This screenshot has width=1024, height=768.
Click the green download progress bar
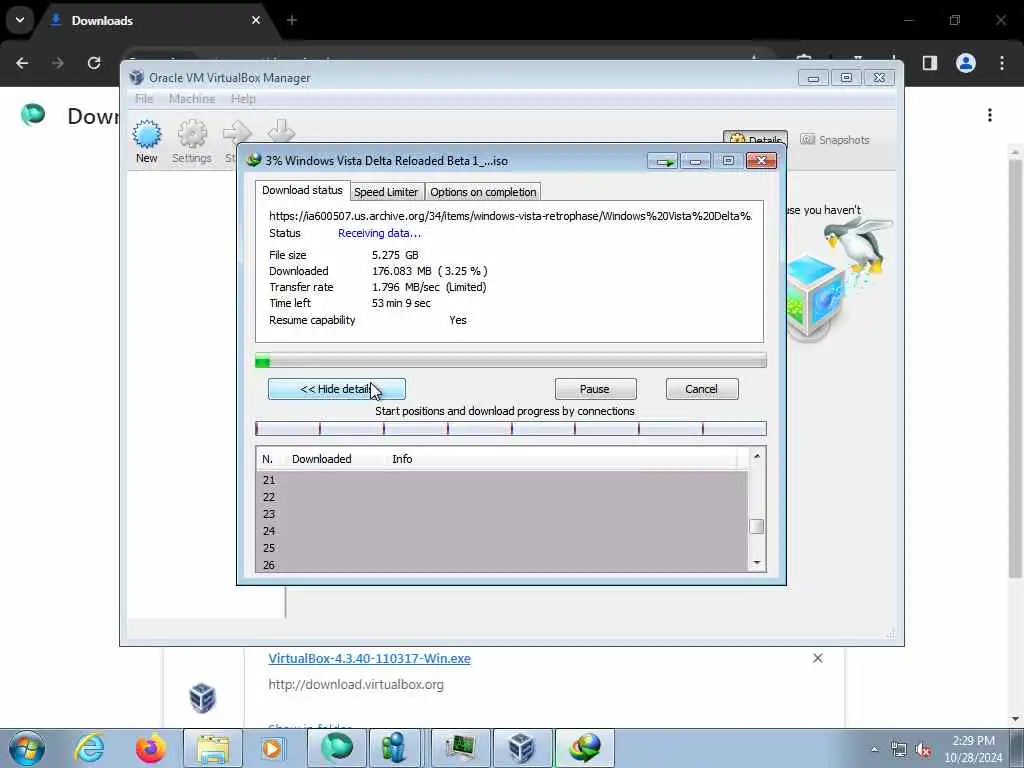[x=511, y=360]
